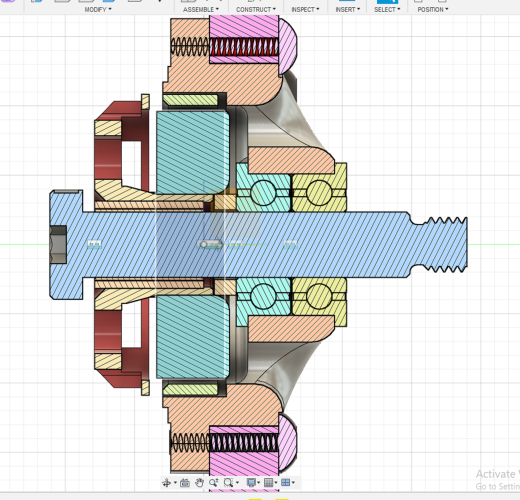Viewport: 520px width, 500px height.
Task: Activate the Pan hand tool
Action: tap(199, 482)
